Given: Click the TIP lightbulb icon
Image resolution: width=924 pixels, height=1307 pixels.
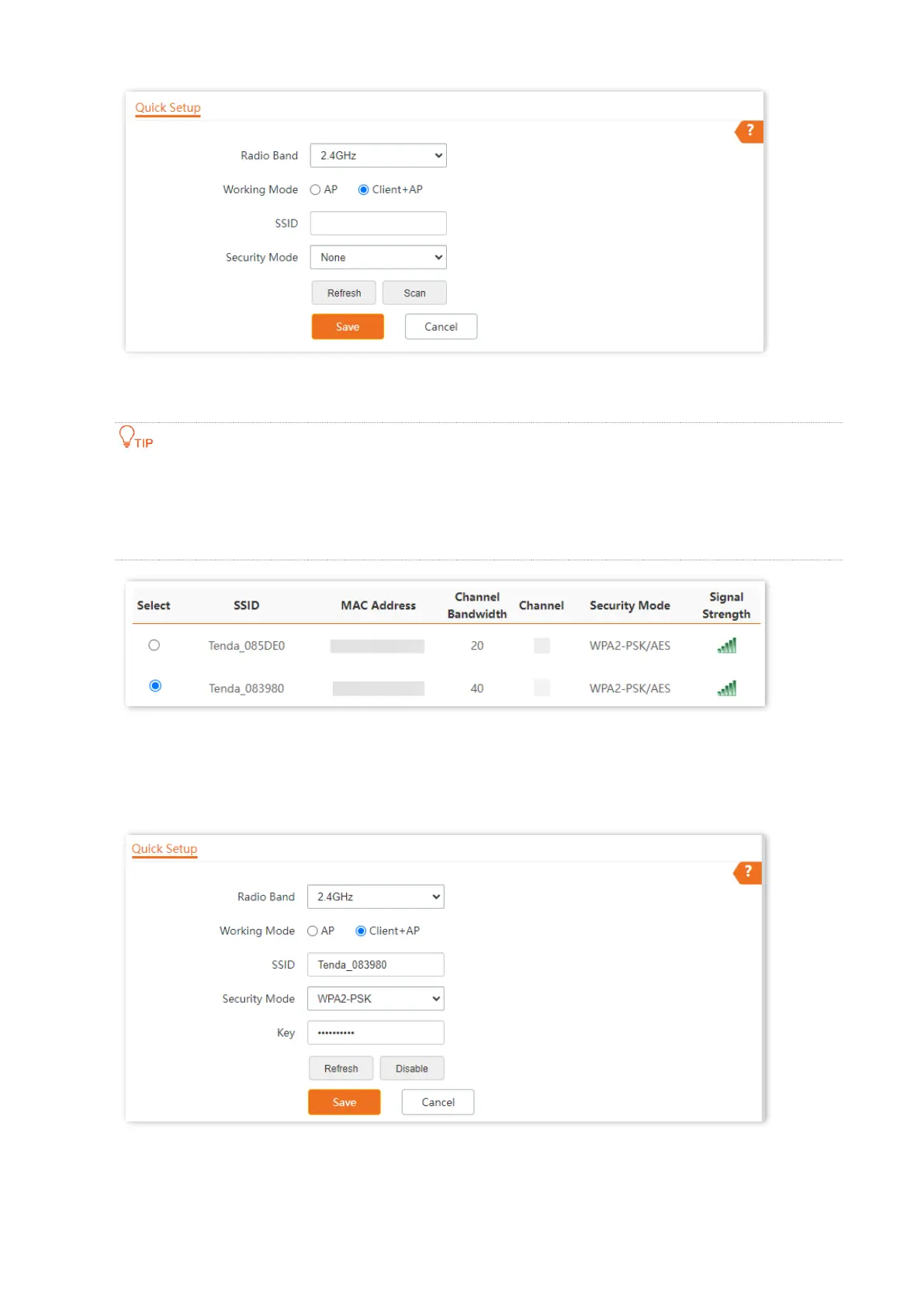Looking at the screenshot, I should tap(126, 436).
